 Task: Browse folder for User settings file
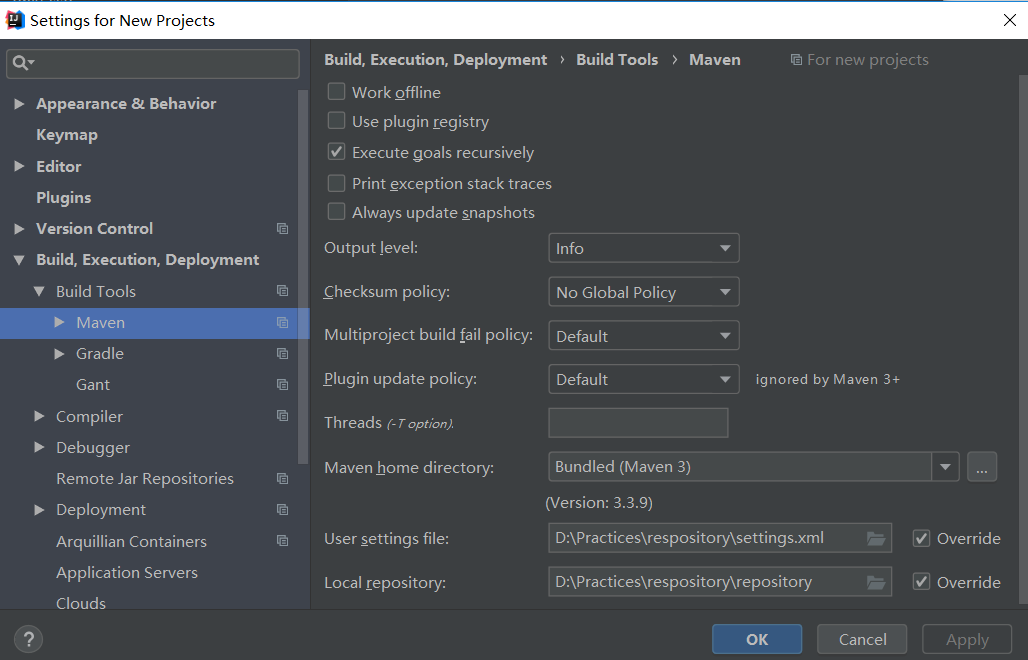pyautogui.click(x=876, y=538)
